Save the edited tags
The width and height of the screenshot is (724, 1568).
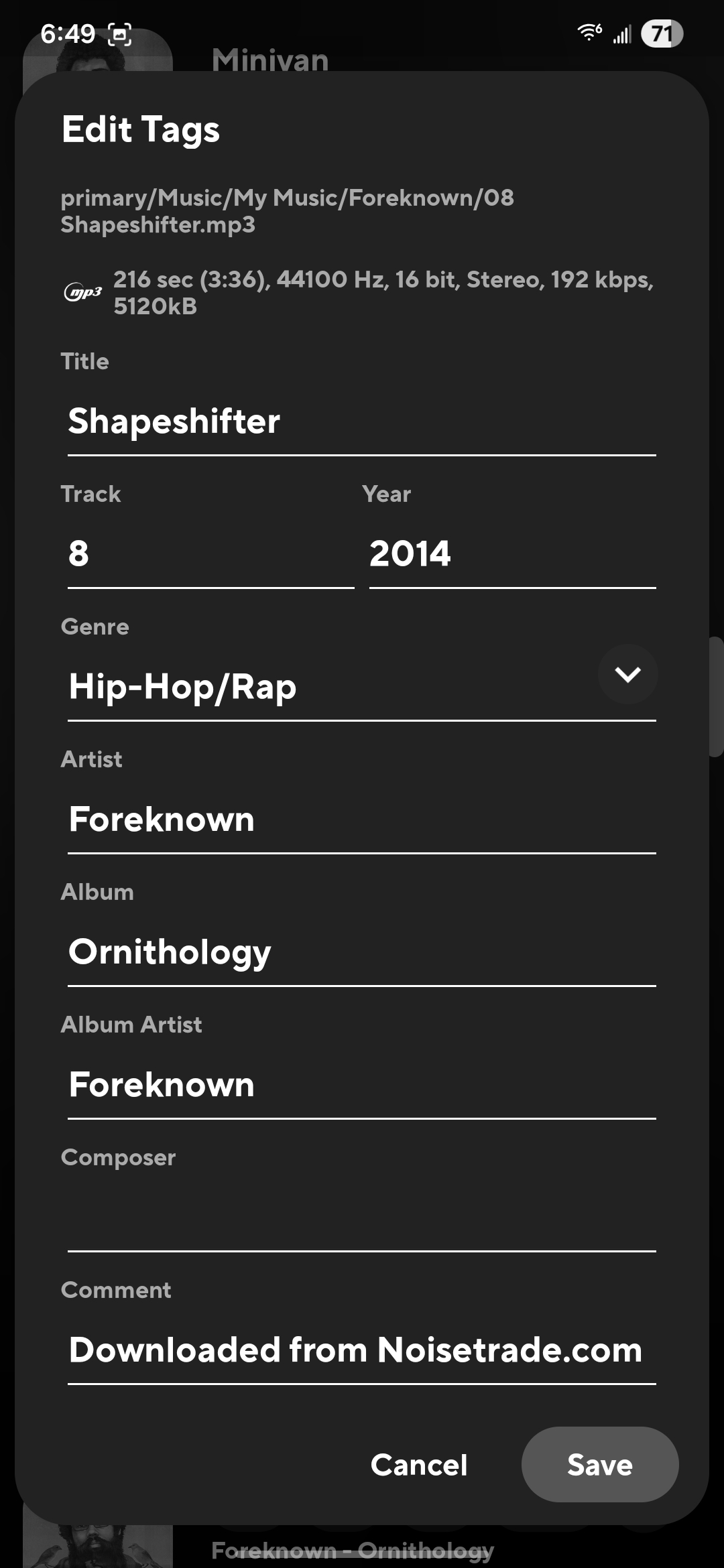pos(599,1464)
